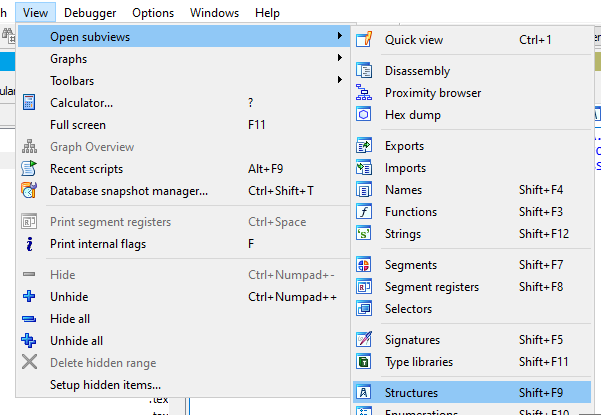The height and width of the screenshot is (415, 601).
Task: Click the Functions subview icon
Action: [364, 212]
